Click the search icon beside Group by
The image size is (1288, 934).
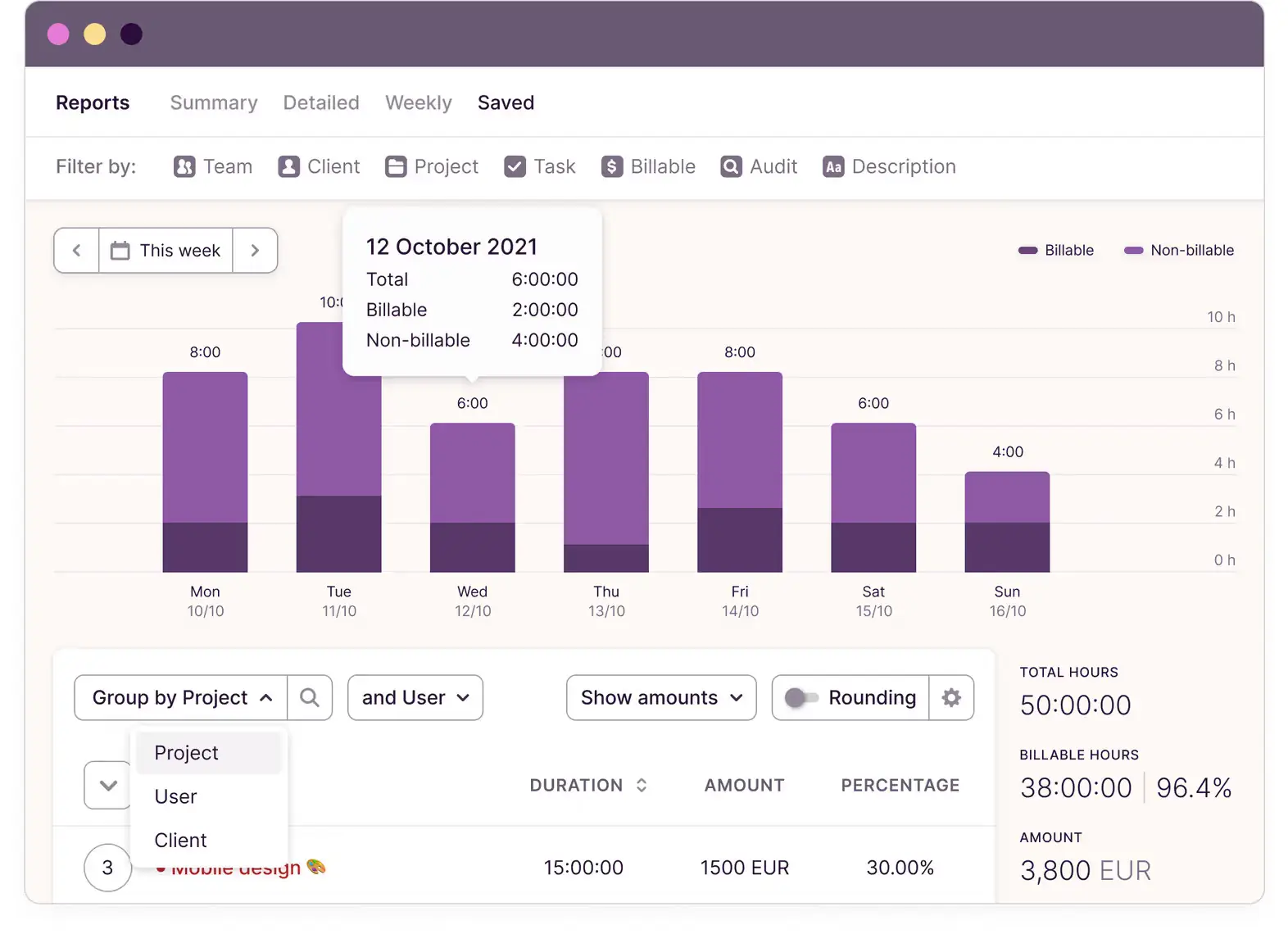click(310, 697)
